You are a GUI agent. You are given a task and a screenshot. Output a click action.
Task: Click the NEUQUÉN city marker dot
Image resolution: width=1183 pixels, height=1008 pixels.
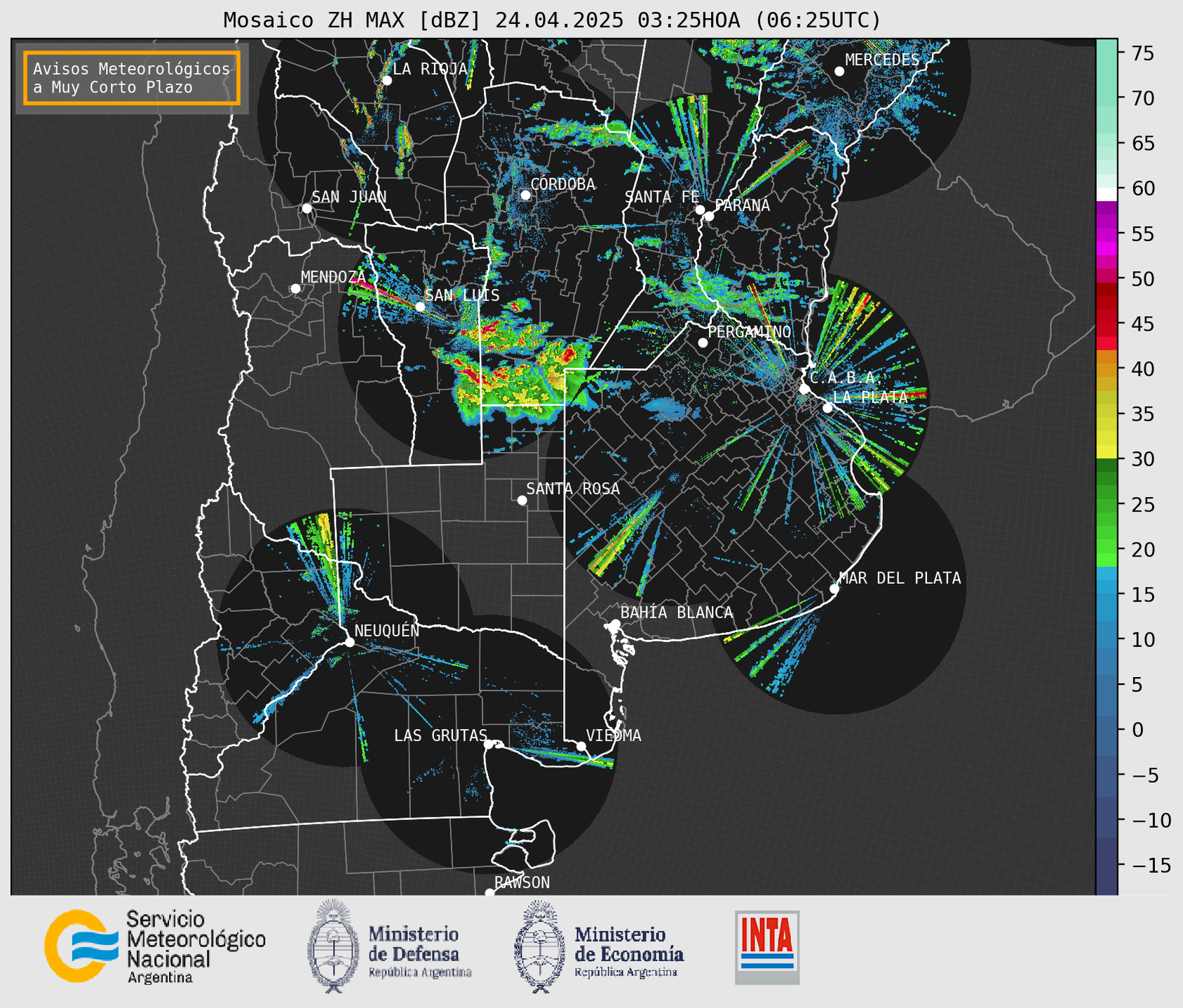click(349, 642)
